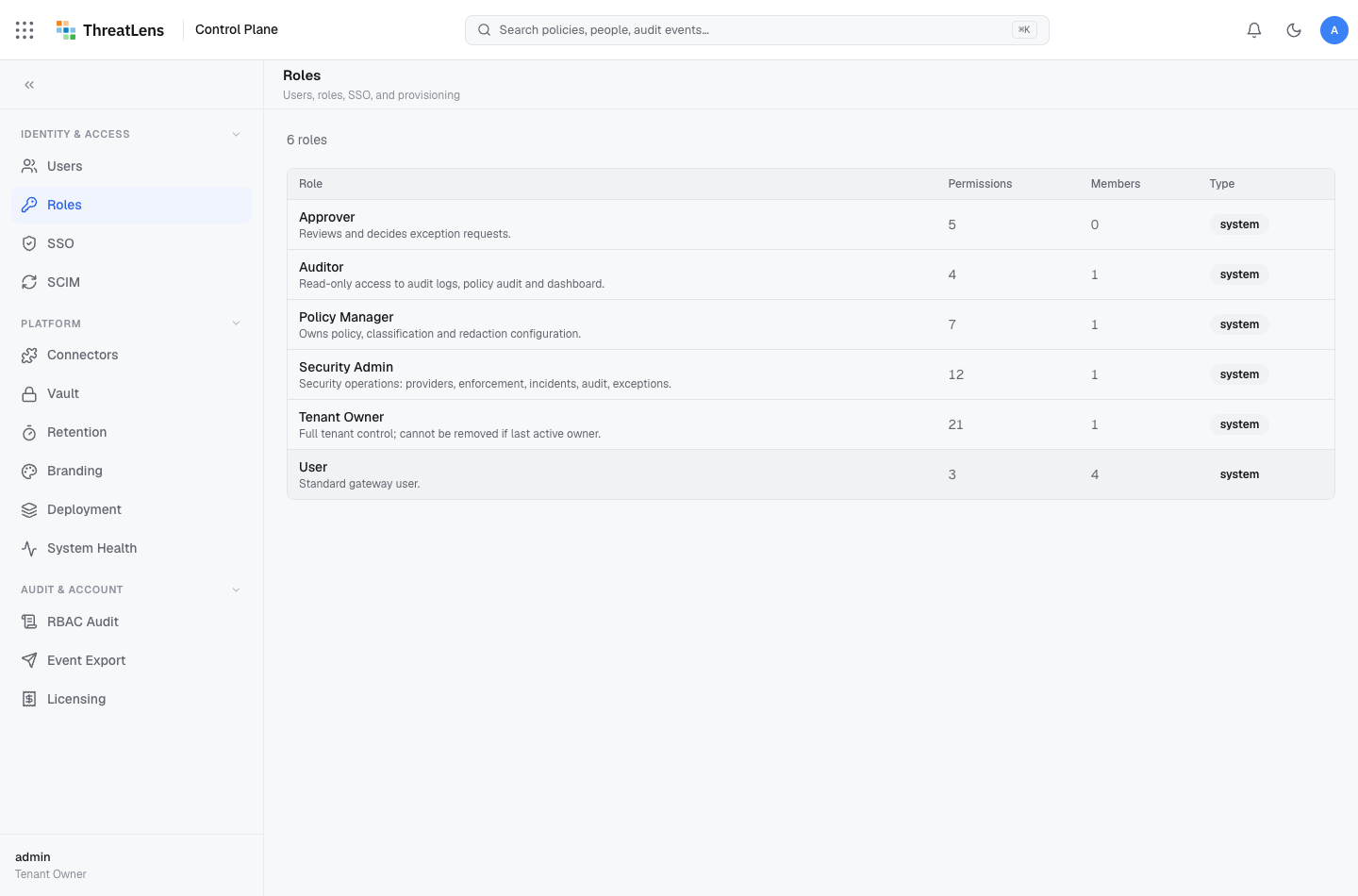Click the Type column header
Viewport: 1358px width, 896px height.
[x=1222, y=184]
